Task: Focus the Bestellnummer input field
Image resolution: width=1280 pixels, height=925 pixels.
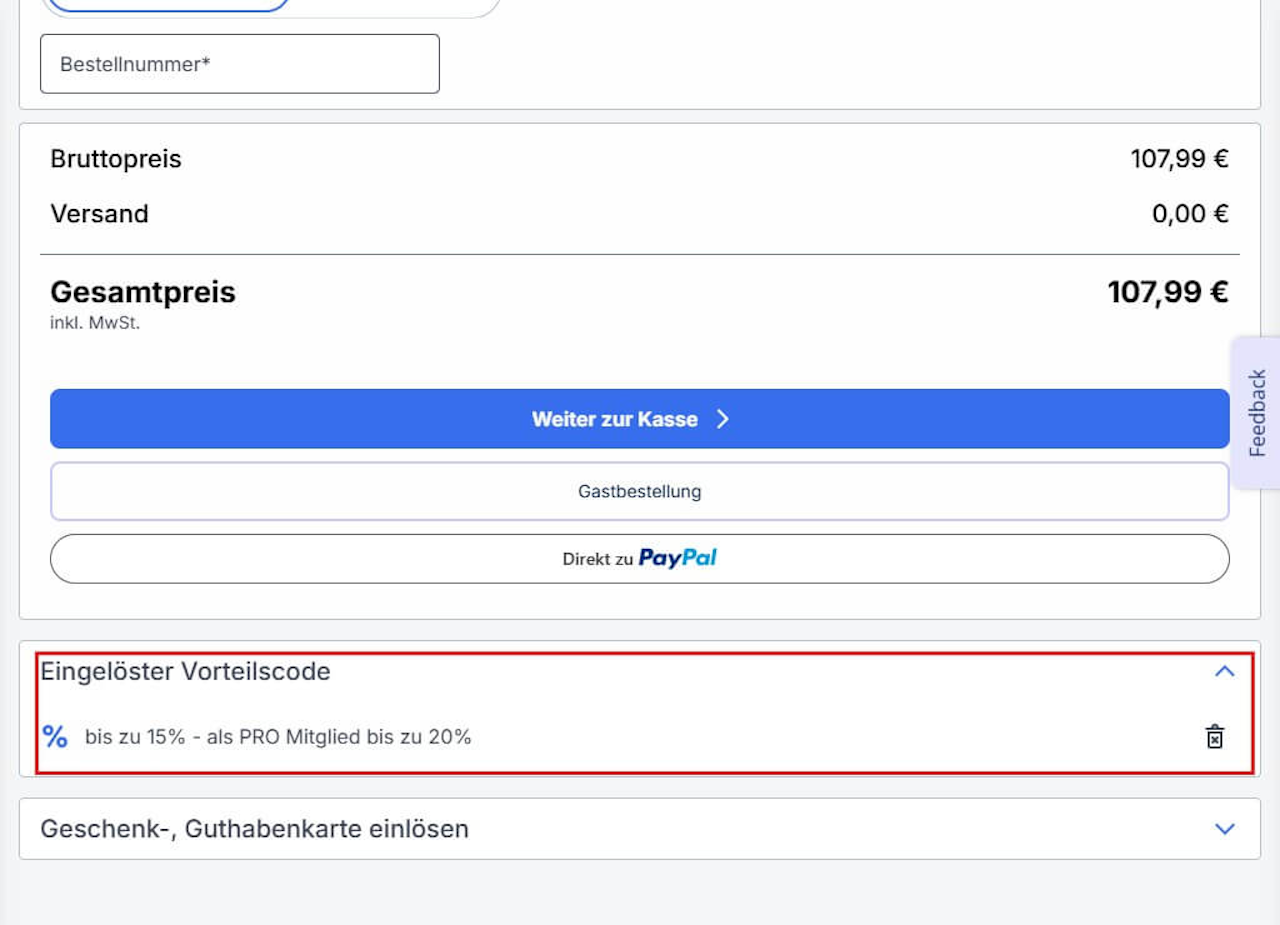Action: pos(240,64)
